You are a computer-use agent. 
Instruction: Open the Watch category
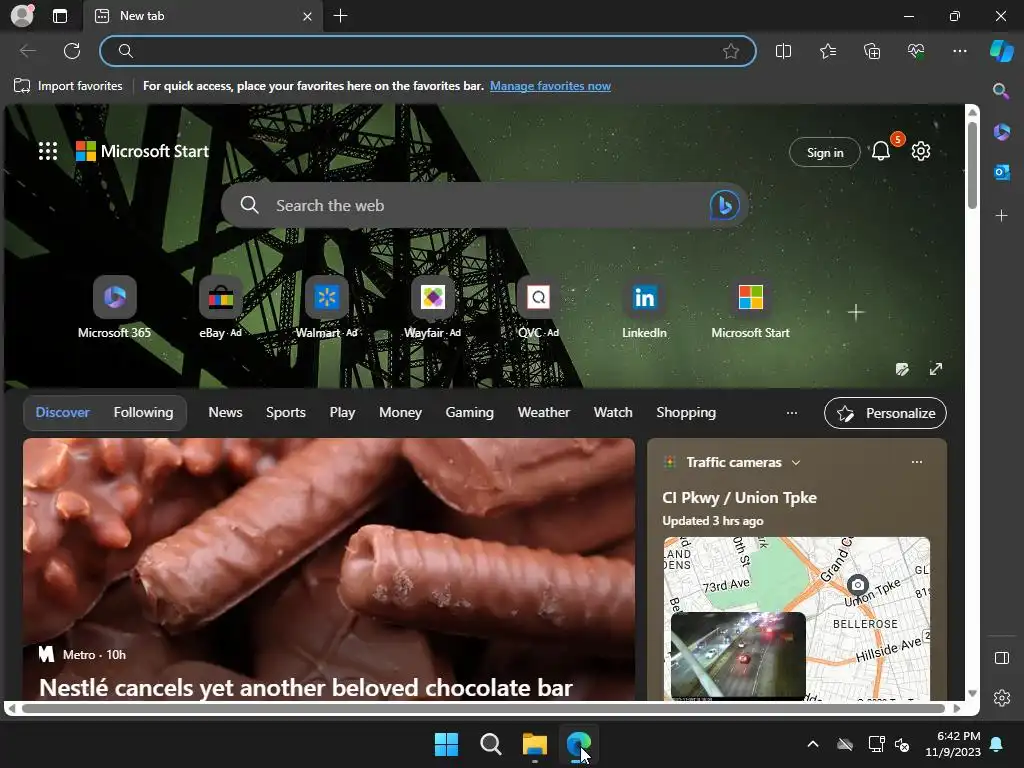(x=613, y=412)
